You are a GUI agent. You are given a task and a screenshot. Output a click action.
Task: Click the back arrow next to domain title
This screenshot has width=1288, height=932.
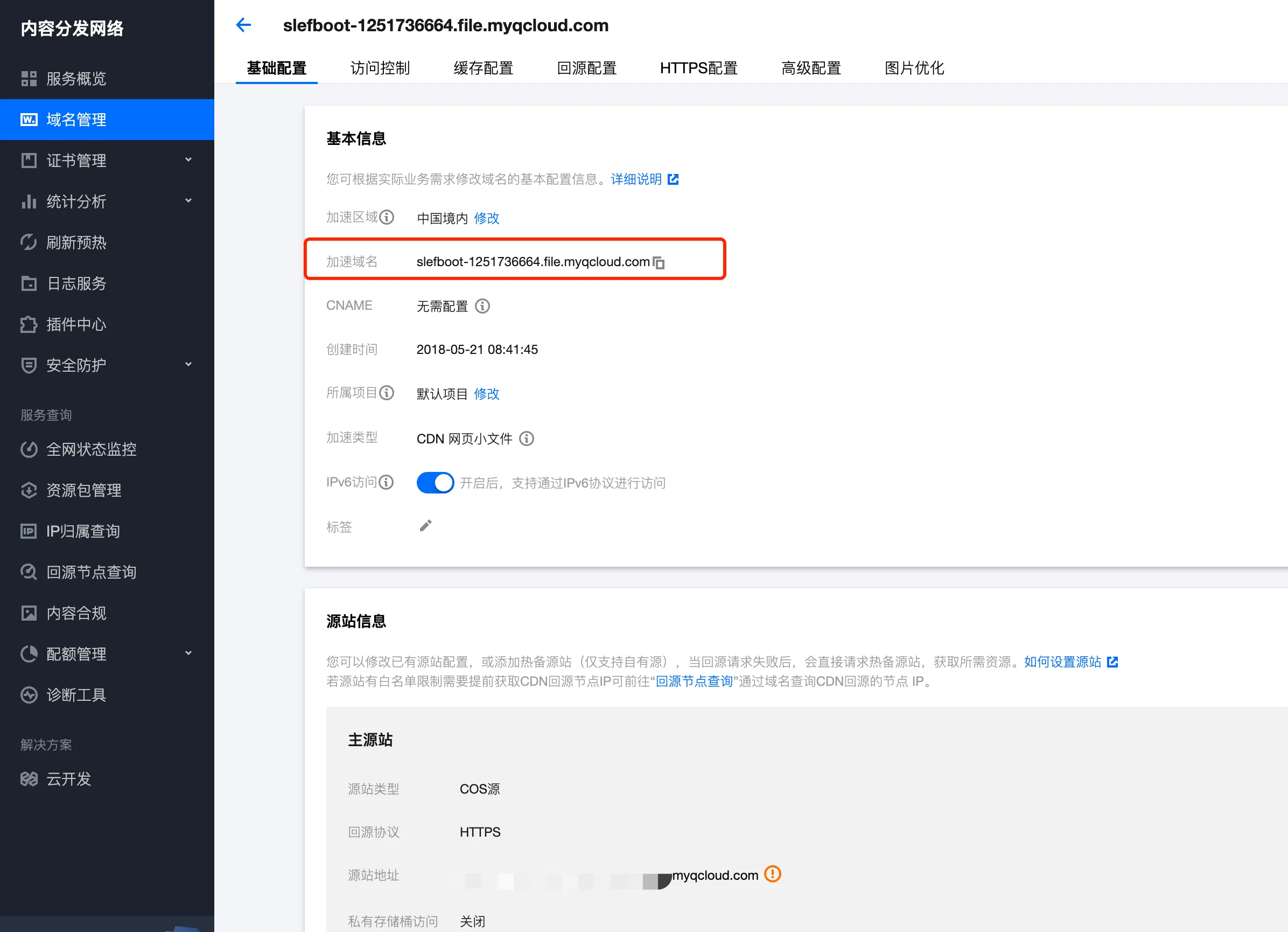coord(243,25)
